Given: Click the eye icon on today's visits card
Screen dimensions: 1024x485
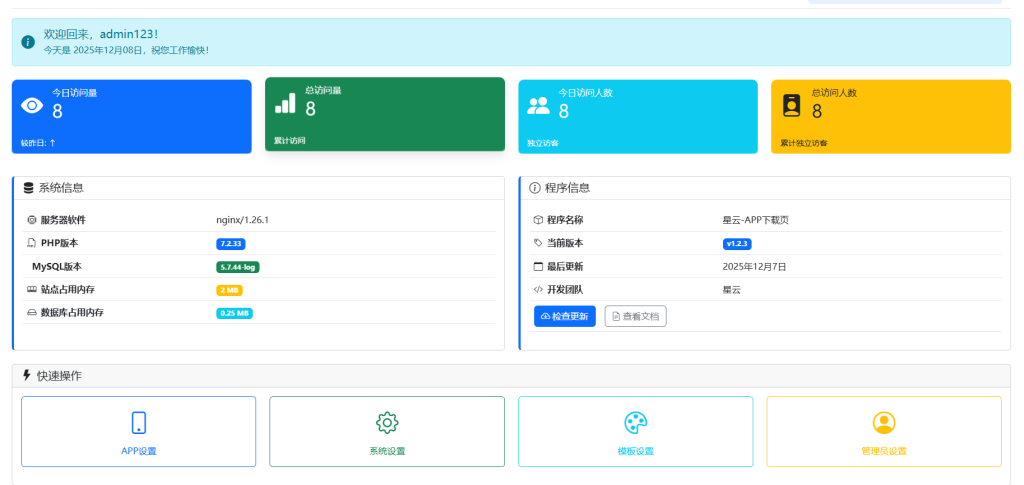Looking at the screenshot, I should coord(33,105).
